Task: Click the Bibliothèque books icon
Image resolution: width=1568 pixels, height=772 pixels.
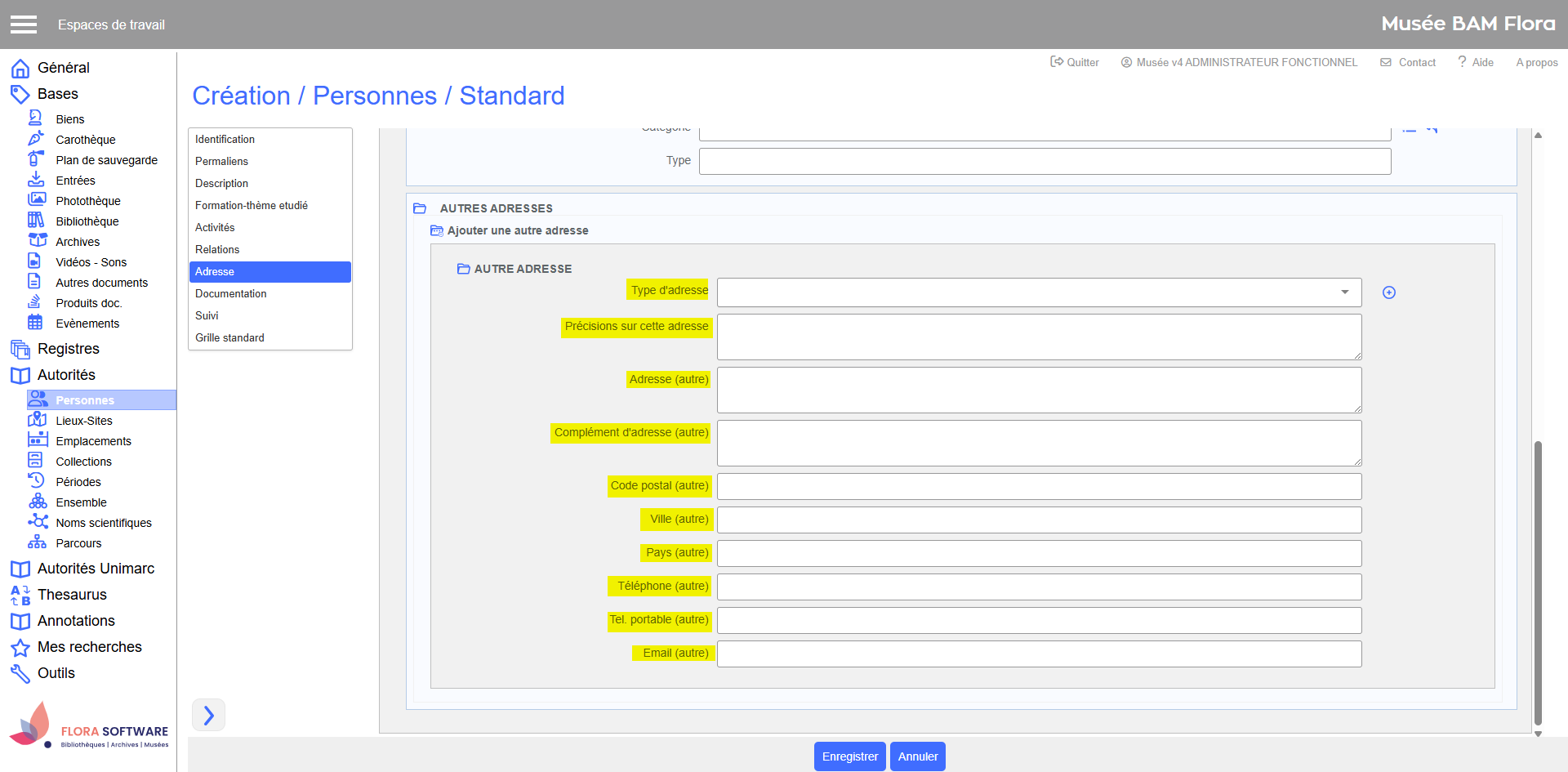Action: click(36, 221)
